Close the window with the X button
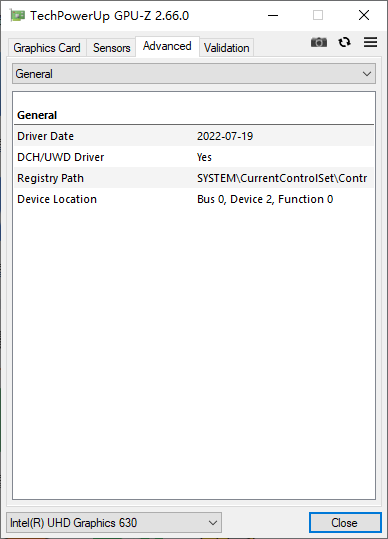 (x=364, y=15)
